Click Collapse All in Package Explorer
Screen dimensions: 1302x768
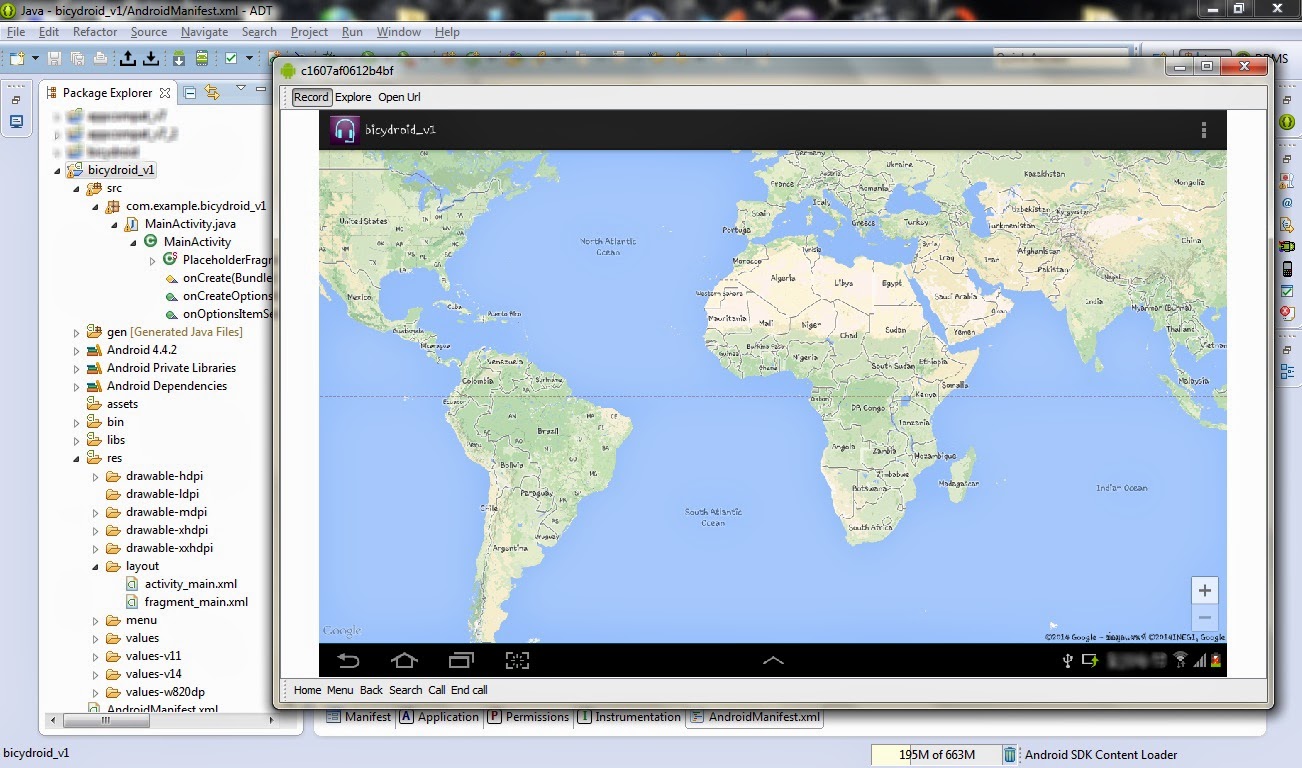(x=190, y=92)
